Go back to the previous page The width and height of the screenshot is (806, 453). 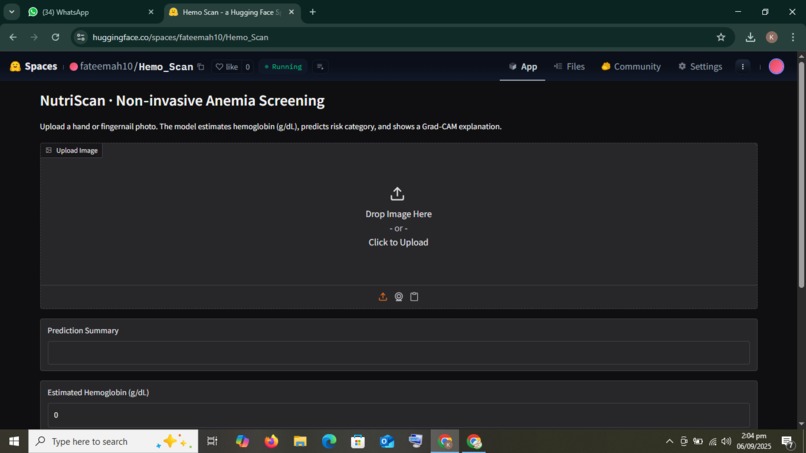click(13, 37)
